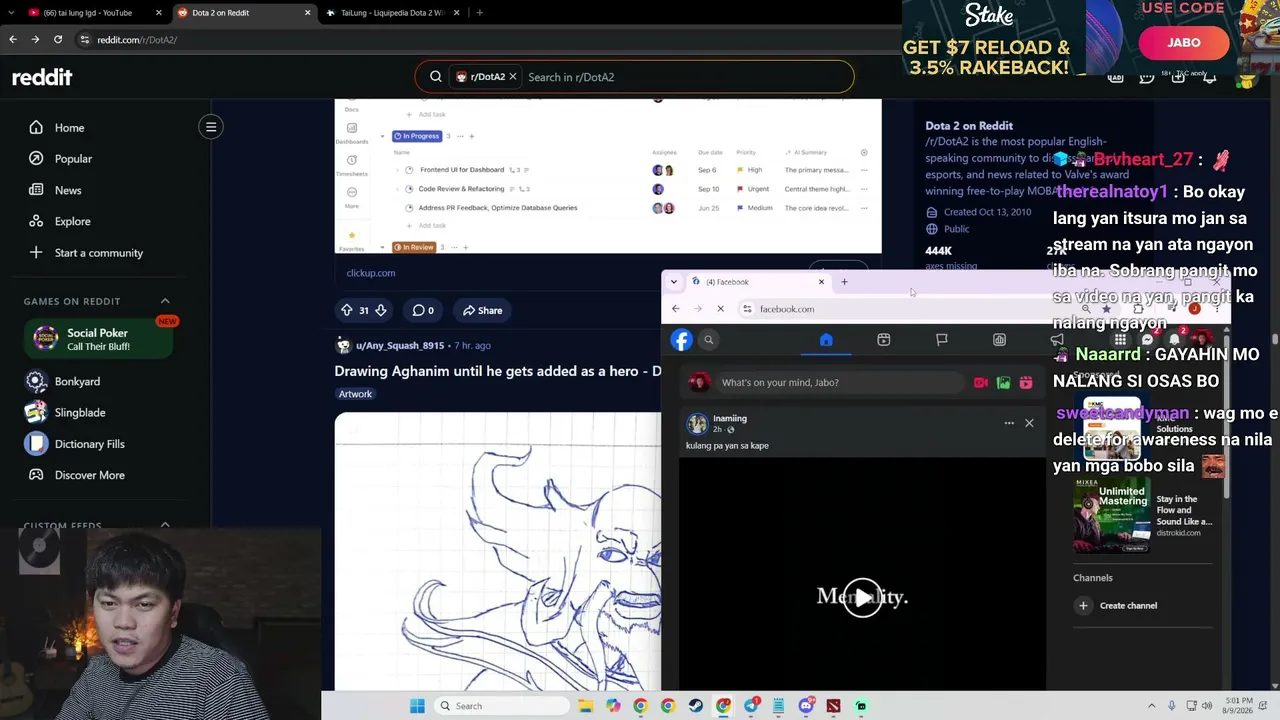Screen dimensions: 1280x720
Task: Open Facebook search magnifier button
Action: 709,340
